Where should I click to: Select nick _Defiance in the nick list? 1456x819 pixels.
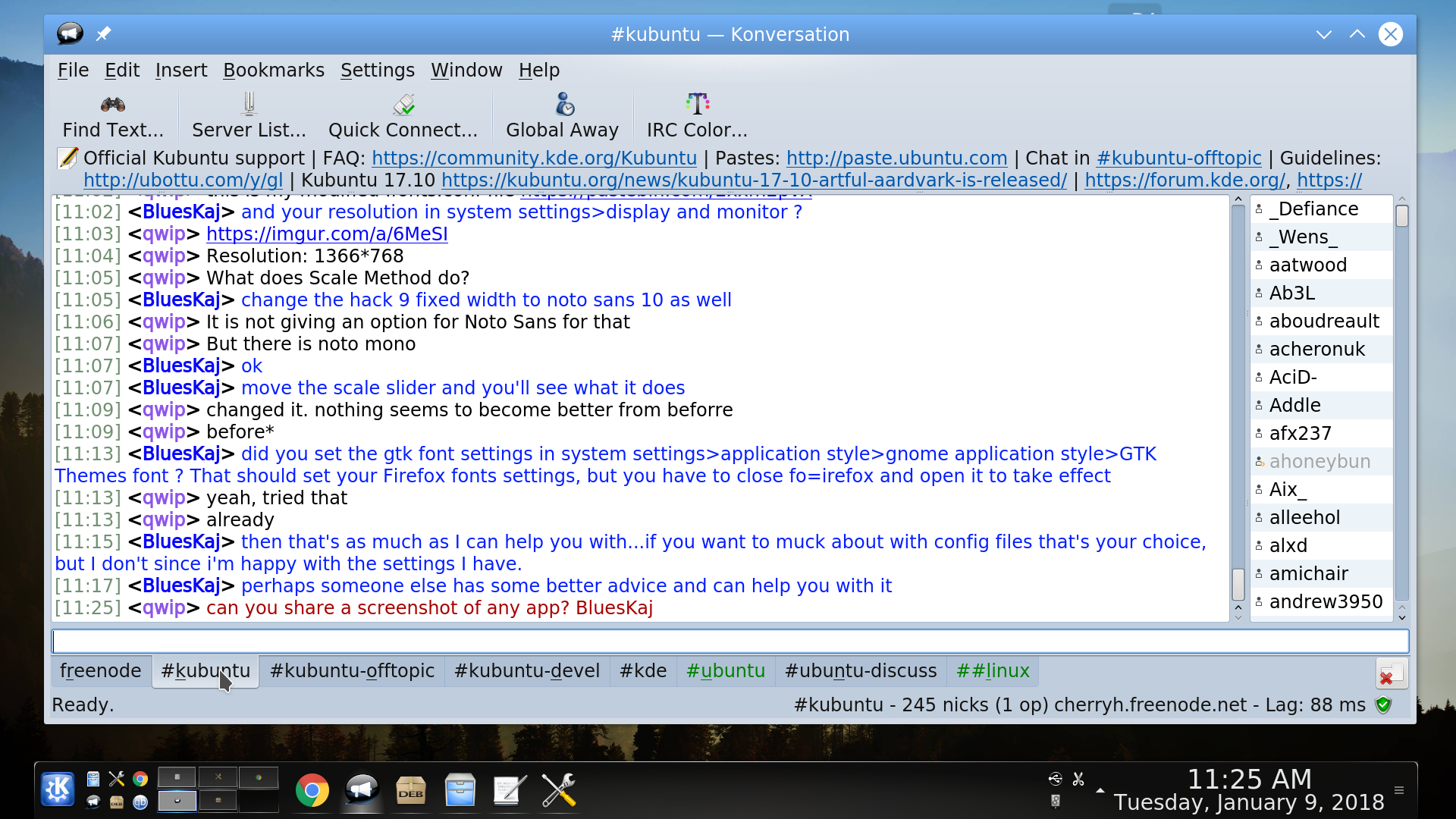1320,209
